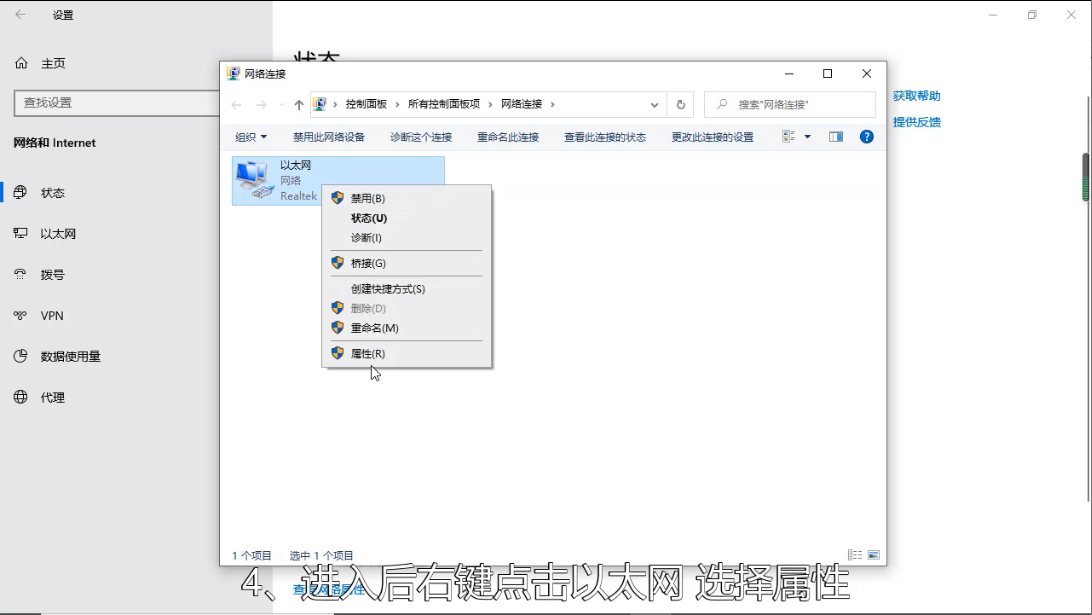
Task: Maximize the 网络连接 window
Action: (827, 73)
